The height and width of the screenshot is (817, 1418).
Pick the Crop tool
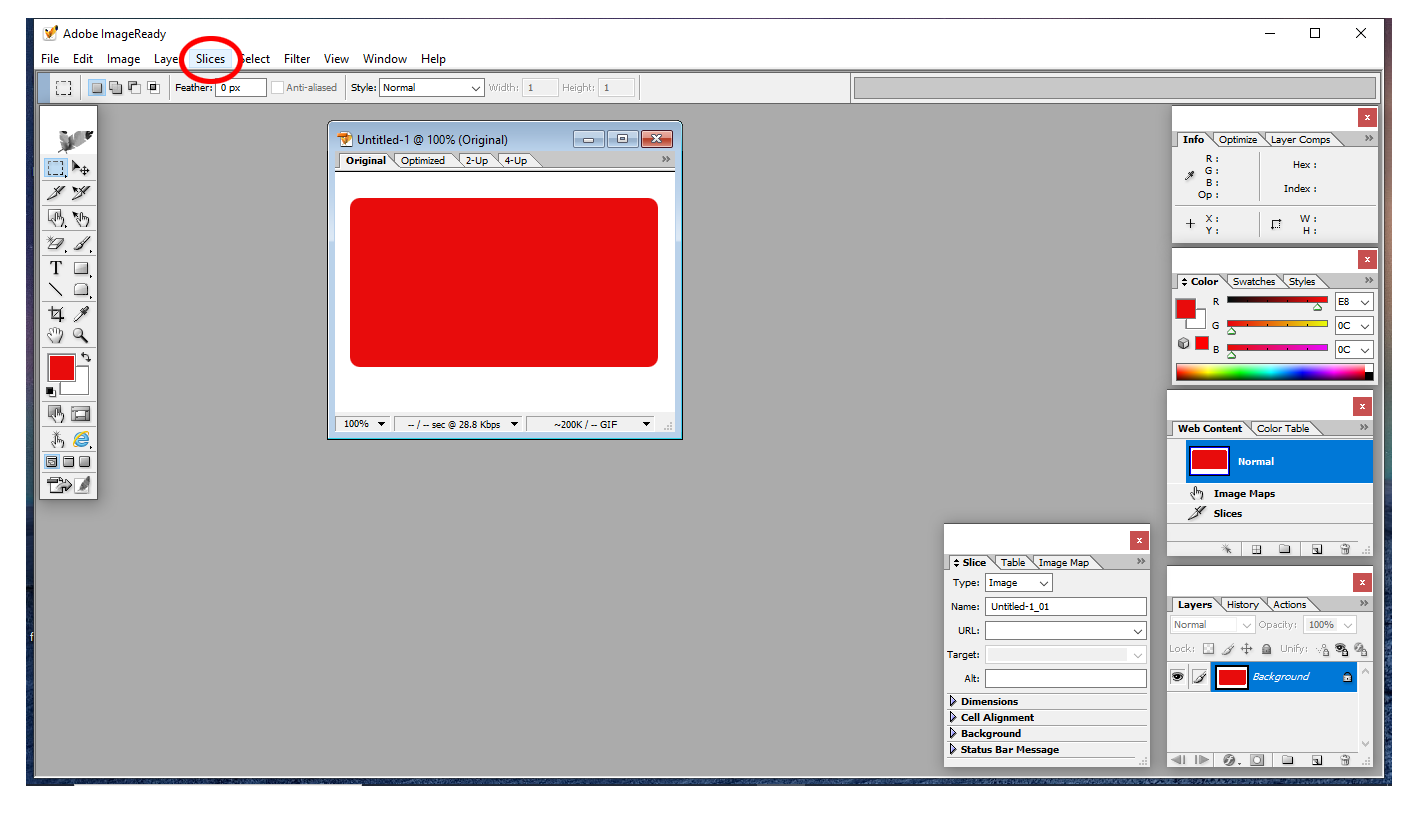pos(56,314)
